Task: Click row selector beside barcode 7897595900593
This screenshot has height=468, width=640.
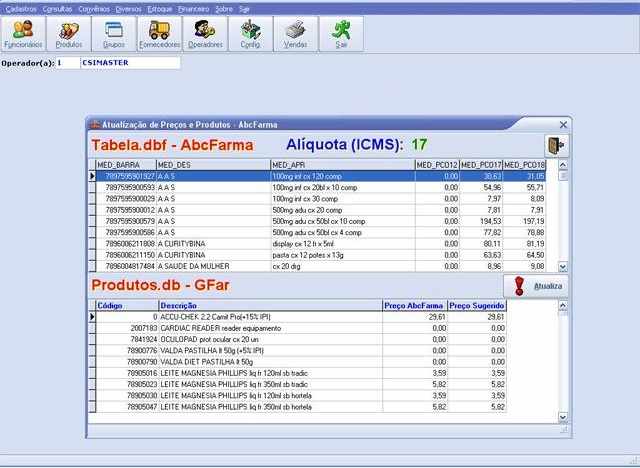Action: click(92, 188)
